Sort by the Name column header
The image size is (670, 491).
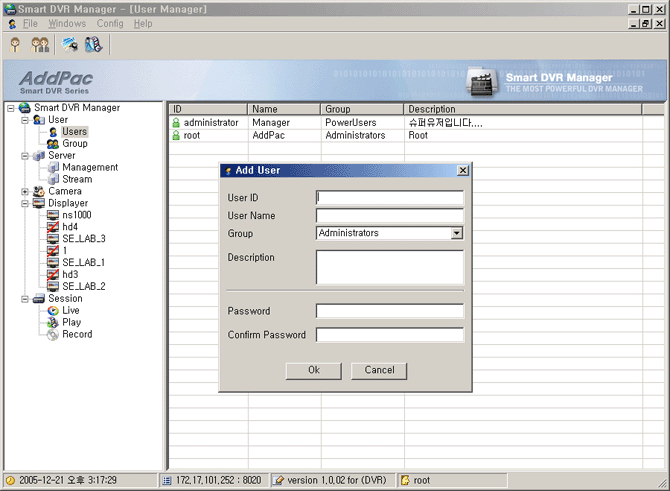click(x=284, y=109)
